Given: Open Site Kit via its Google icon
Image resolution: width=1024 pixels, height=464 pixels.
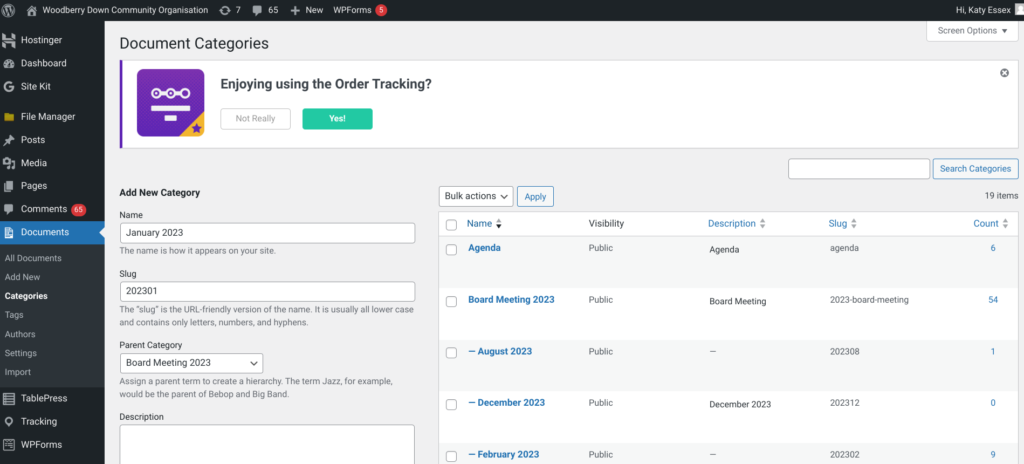Looking at the screenshot, I should pos(9,87).
